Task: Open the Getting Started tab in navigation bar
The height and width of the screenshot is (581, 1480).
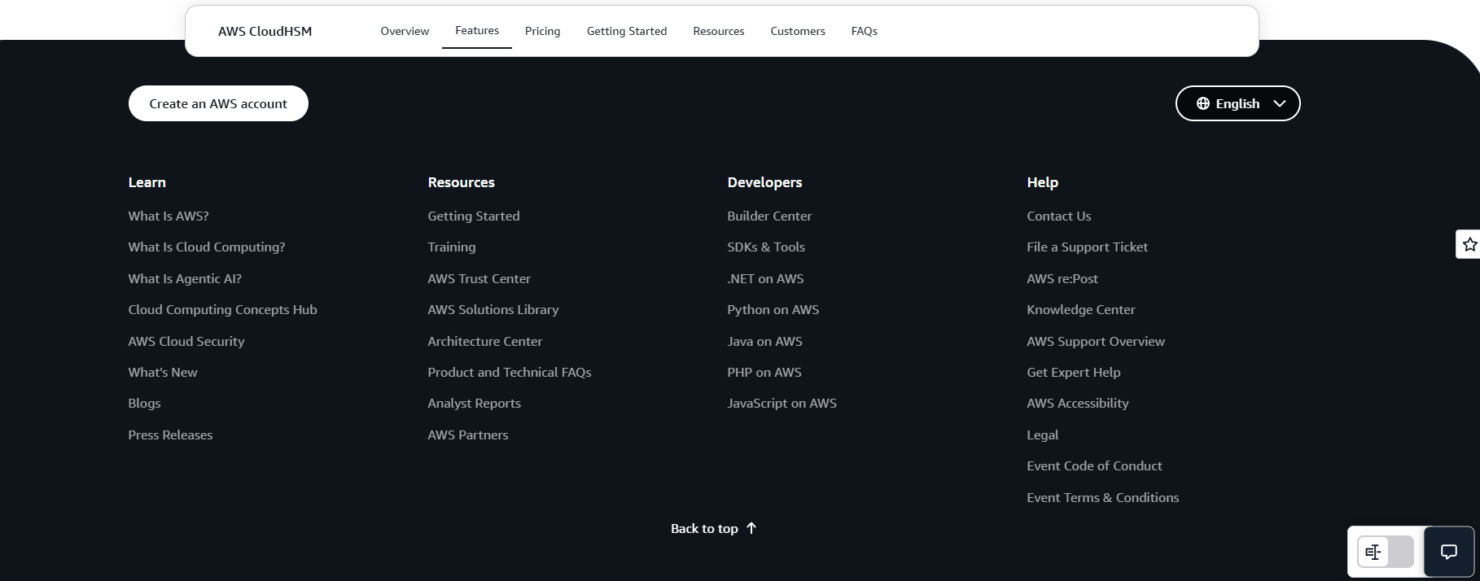Action: [x=627, y=31]
